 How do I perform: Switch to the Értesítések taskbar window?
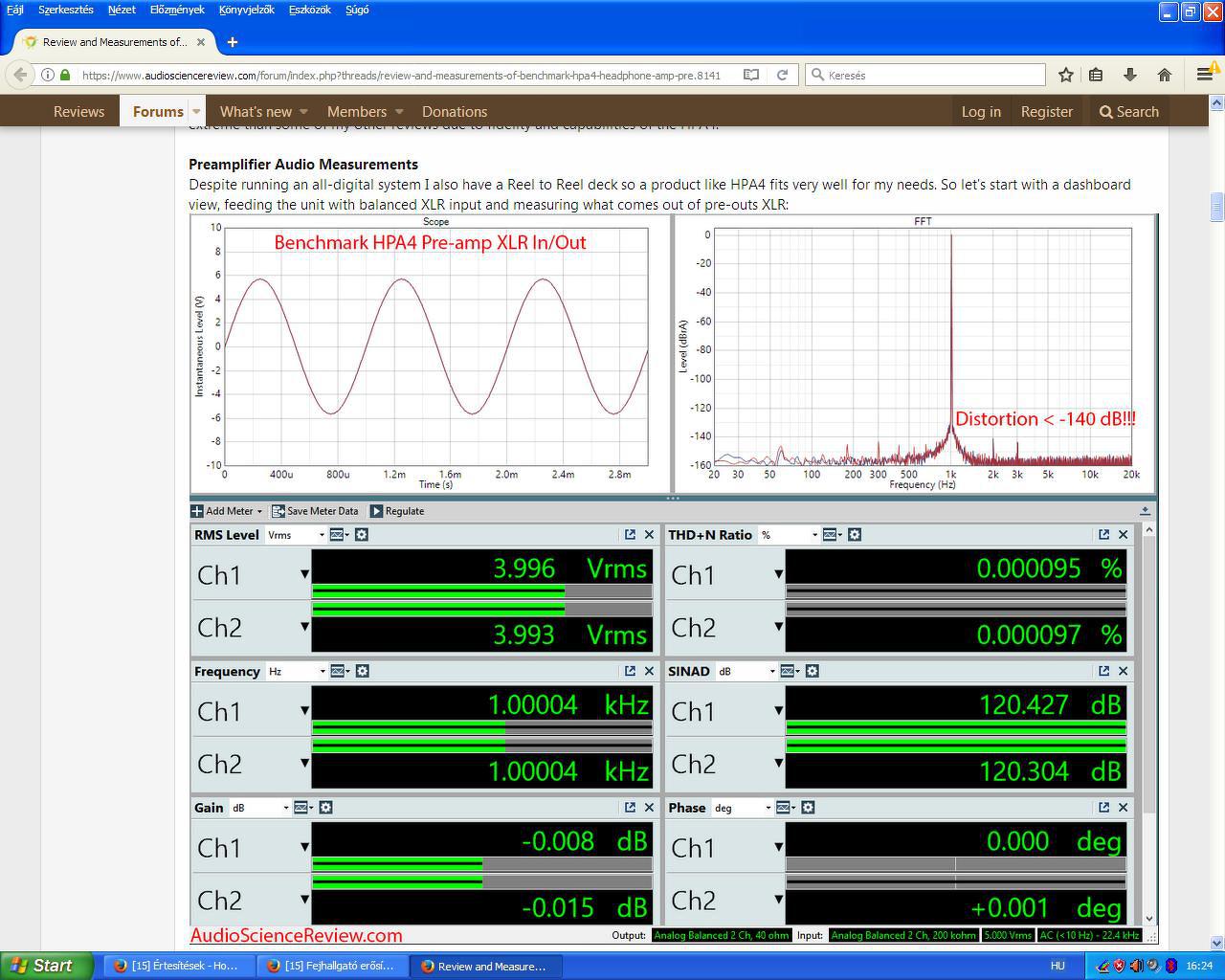click(179, 966)
